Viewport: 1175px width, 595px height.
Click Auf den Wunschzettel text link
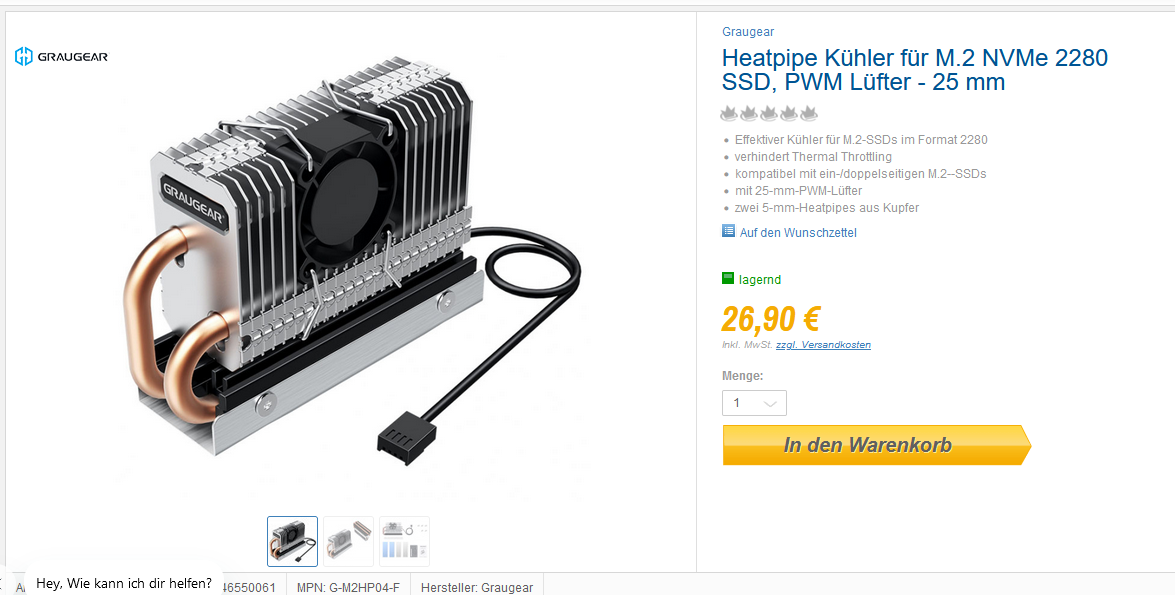click(798, 232)
